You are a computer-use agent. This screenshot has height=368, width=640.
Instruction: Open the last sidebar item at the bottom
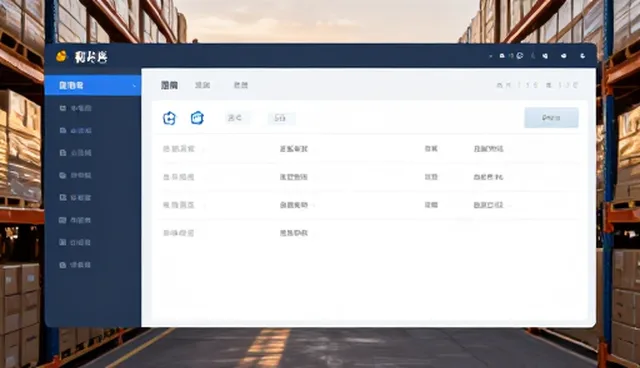(76, 265)
